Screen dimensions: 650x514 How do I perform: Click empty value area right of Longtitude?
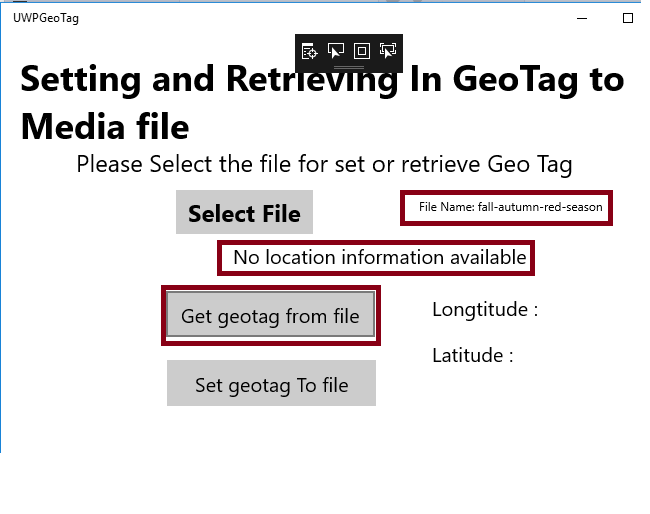590,310
